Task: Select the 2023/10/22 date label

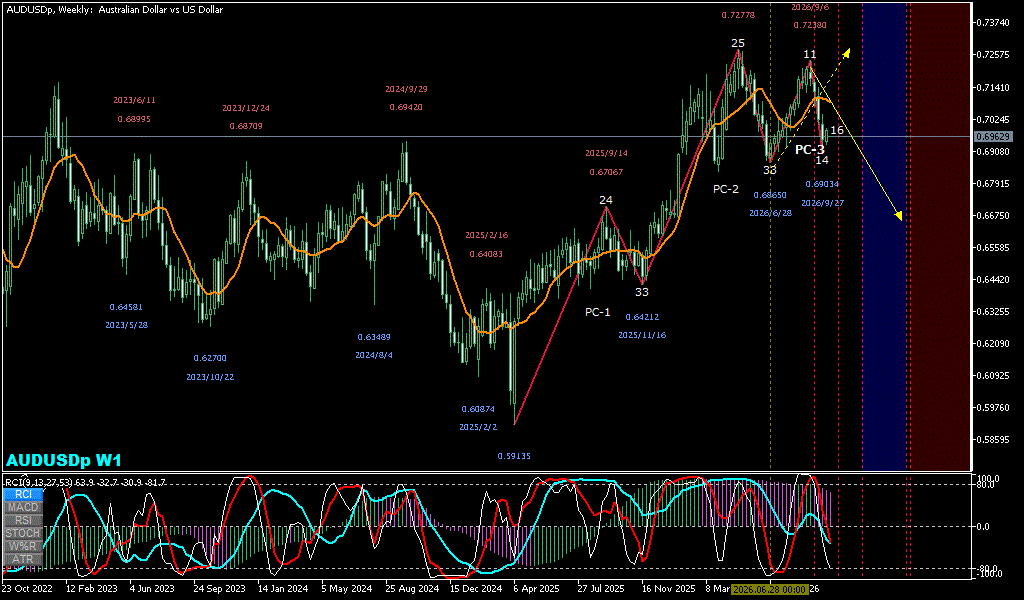Action: pos(210,377)
